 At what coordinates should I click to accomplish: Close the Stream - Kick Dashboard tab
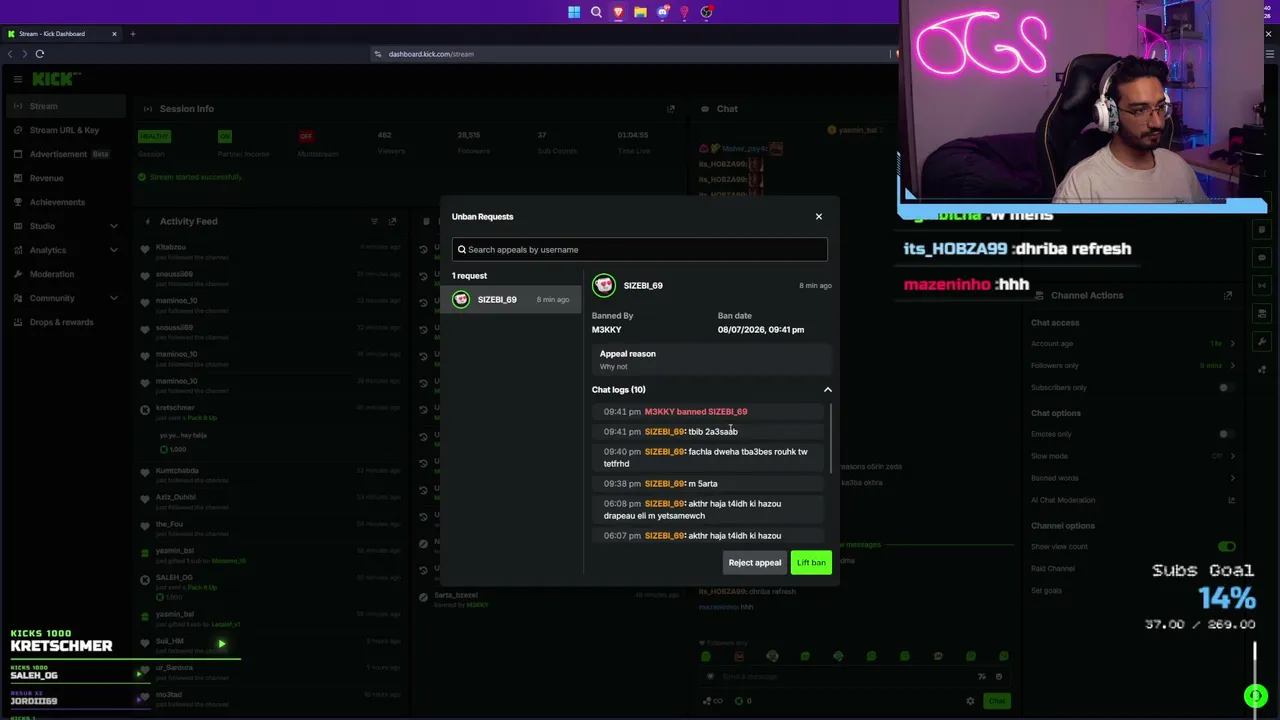click(x=114, y=34)
